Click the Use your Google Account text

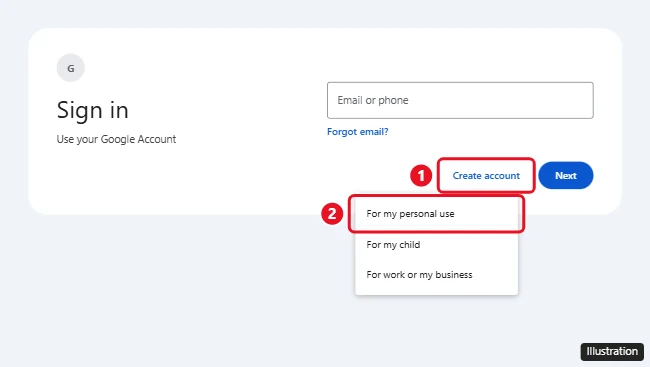point(116,139)
